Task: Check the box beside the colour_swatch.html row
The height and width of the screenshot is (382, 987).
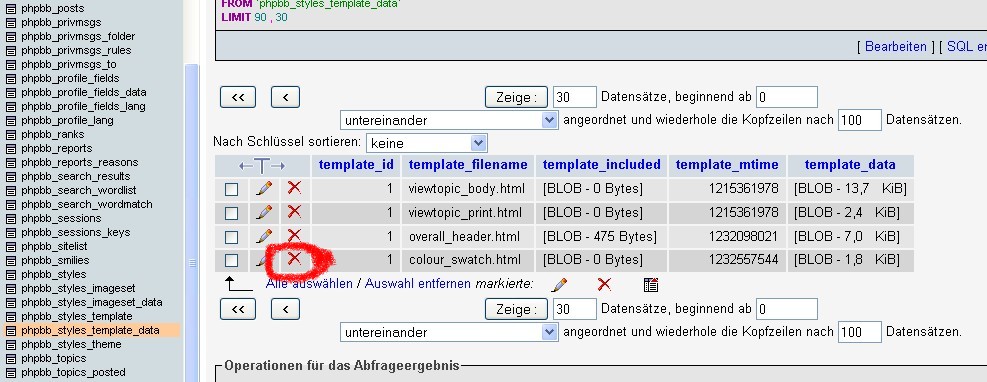Action: pos(232,260)
